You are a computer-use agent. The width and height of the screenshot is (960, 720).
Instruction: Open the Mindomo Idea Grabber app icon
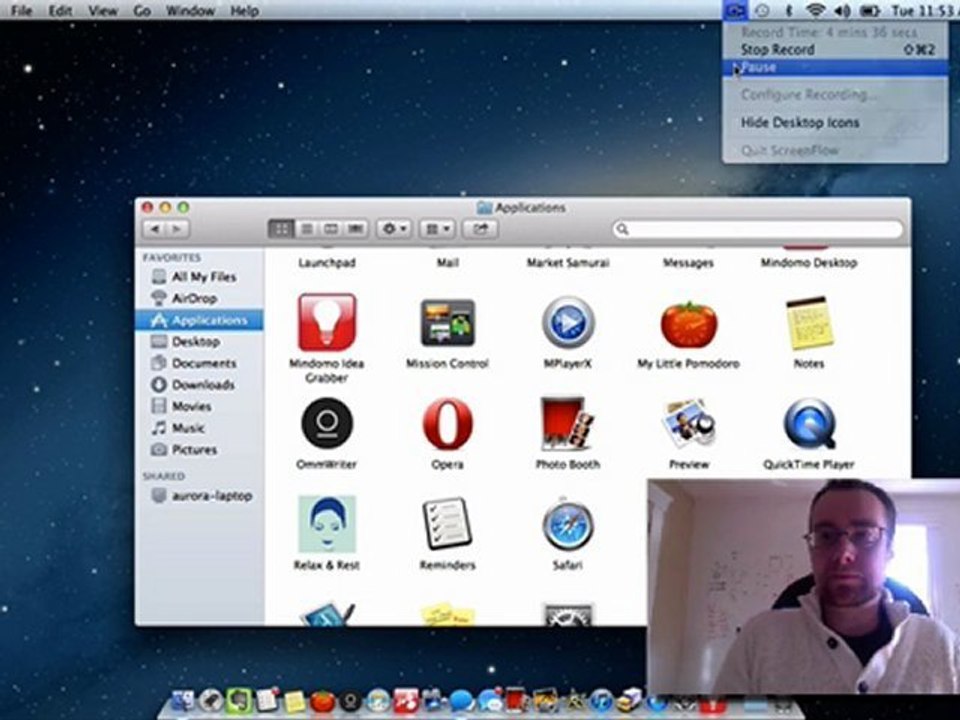[327, 322]
